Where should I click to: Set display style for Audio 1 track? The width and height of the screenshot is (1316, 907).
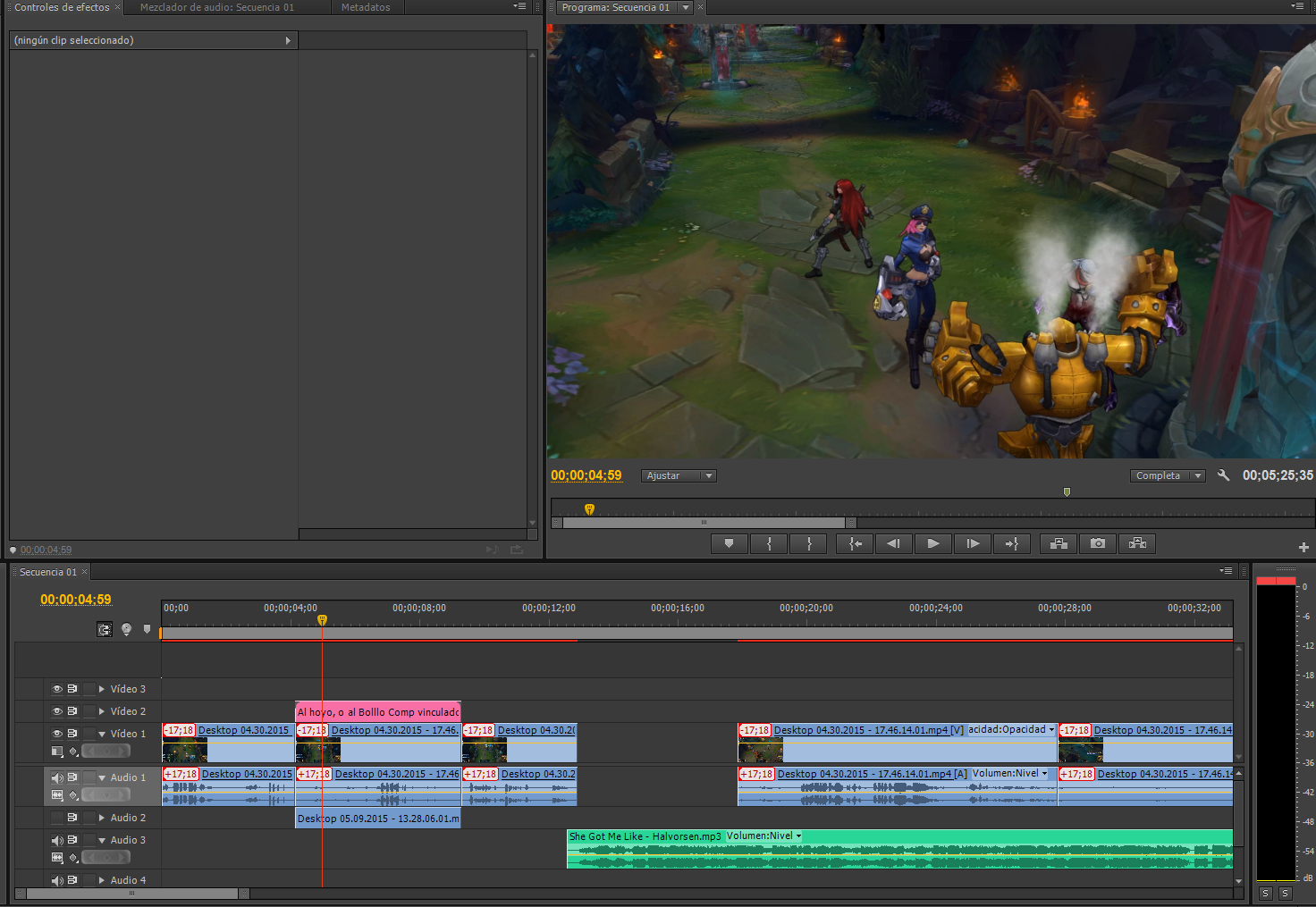[x=57, y=794]
